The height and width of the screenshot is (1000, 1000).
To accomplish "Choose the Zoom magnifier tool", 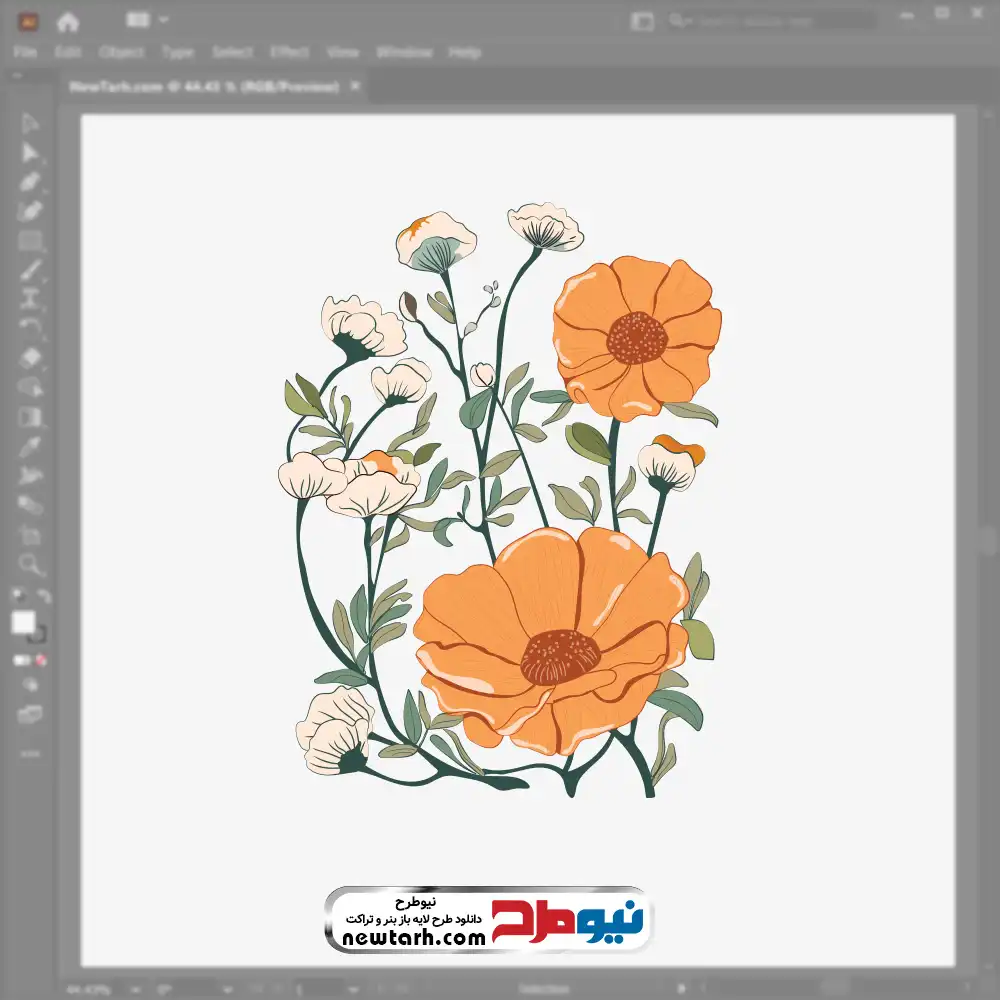I will pyautogui.click(x=30, y=564).
